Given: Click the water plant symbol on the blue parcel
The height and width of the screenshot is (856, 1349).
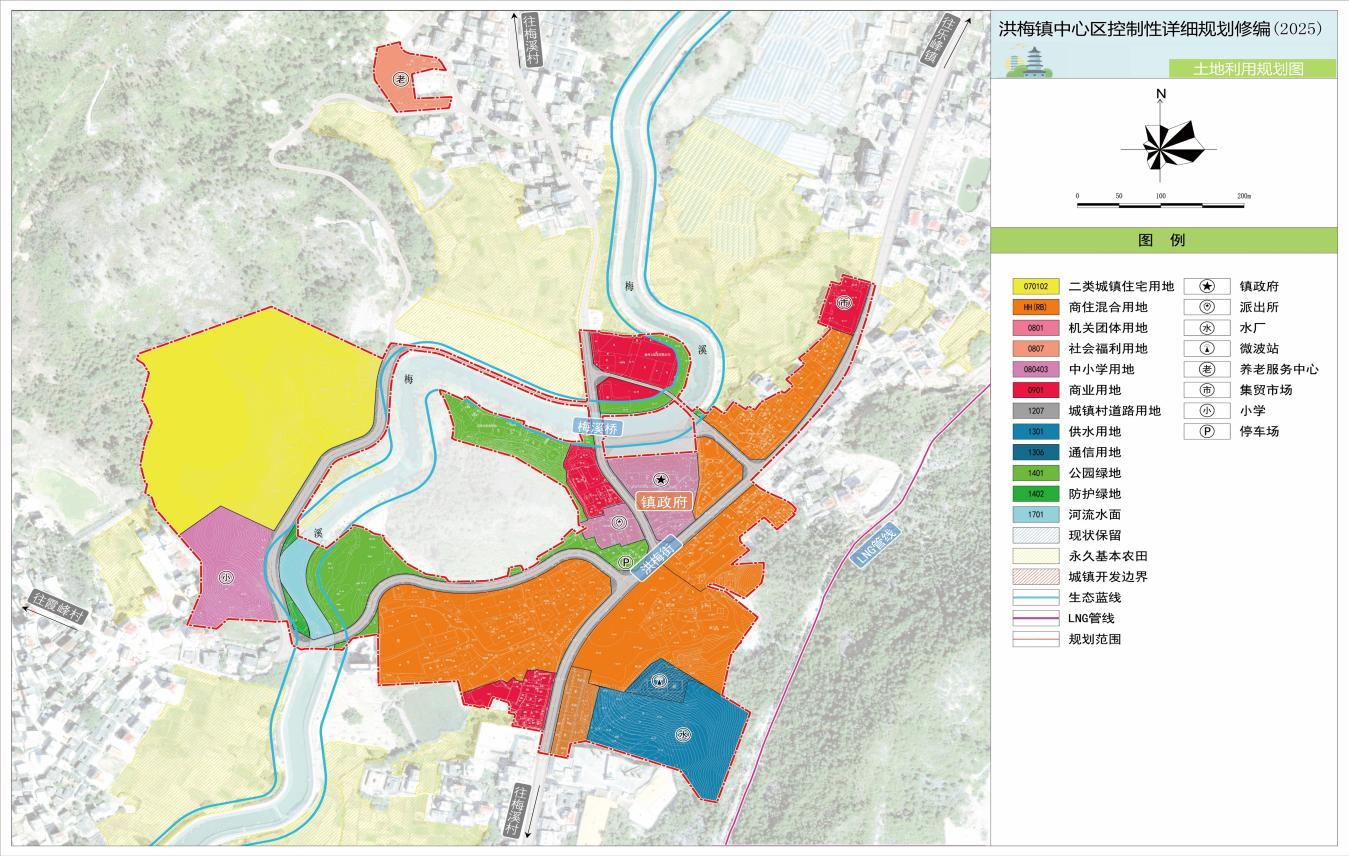Looking at the screenshot, I should click(x=682, y=731).
